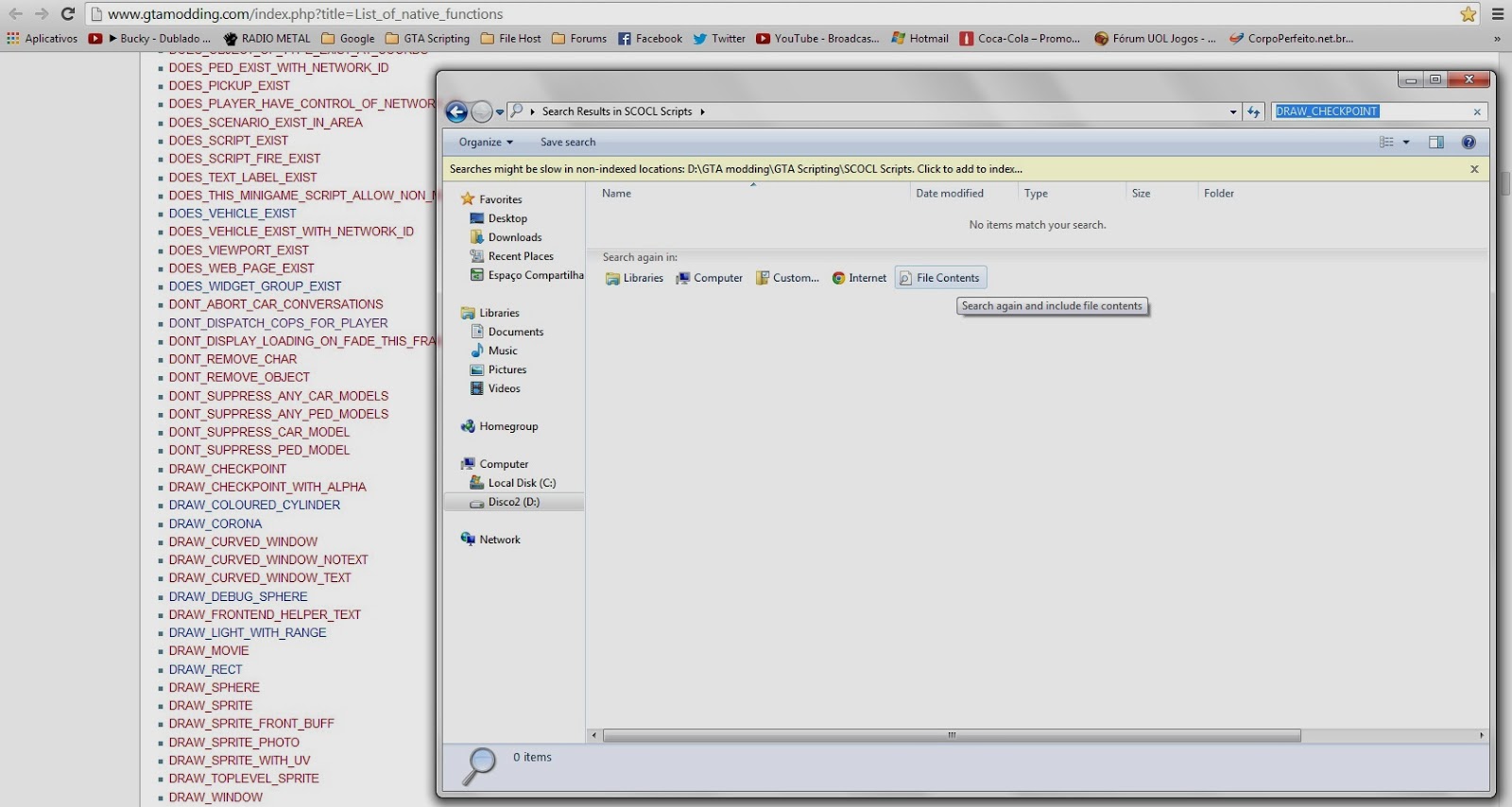1512x807 pixels.
Task: Open the DRAW_RECT function link
Action: [x=205, y=669]
